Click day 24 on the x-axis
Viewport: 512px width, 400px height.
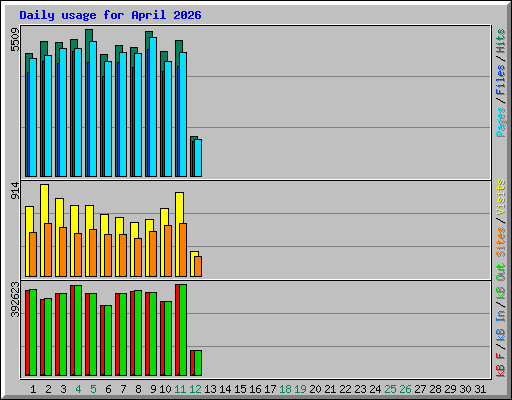[x=375, y=389]
